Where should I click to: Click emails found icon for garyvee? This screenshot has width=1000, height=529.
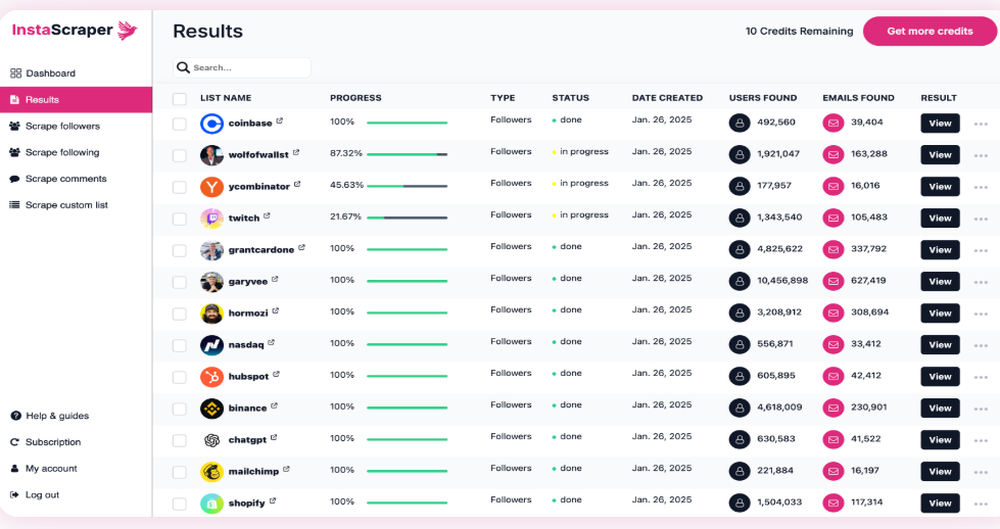(833, 281)
